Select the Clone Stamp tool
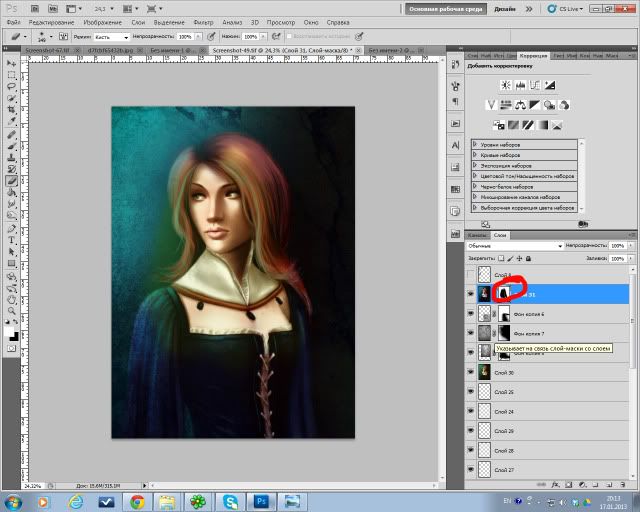Viewport: 640px width, 512px height. [11, 158]
